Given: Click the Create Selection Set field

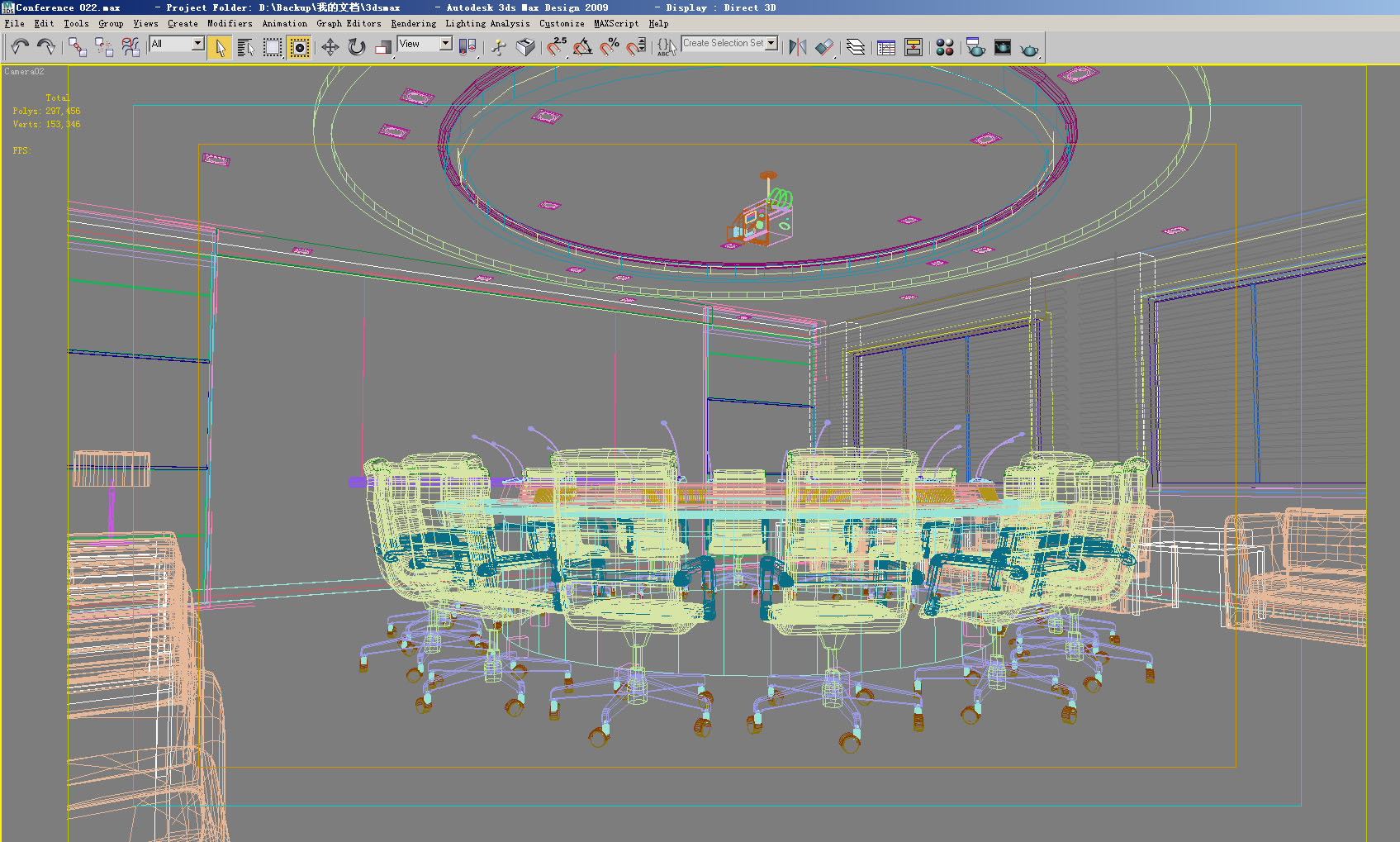Looking at the screenshot, I should (x=724, y=43).
